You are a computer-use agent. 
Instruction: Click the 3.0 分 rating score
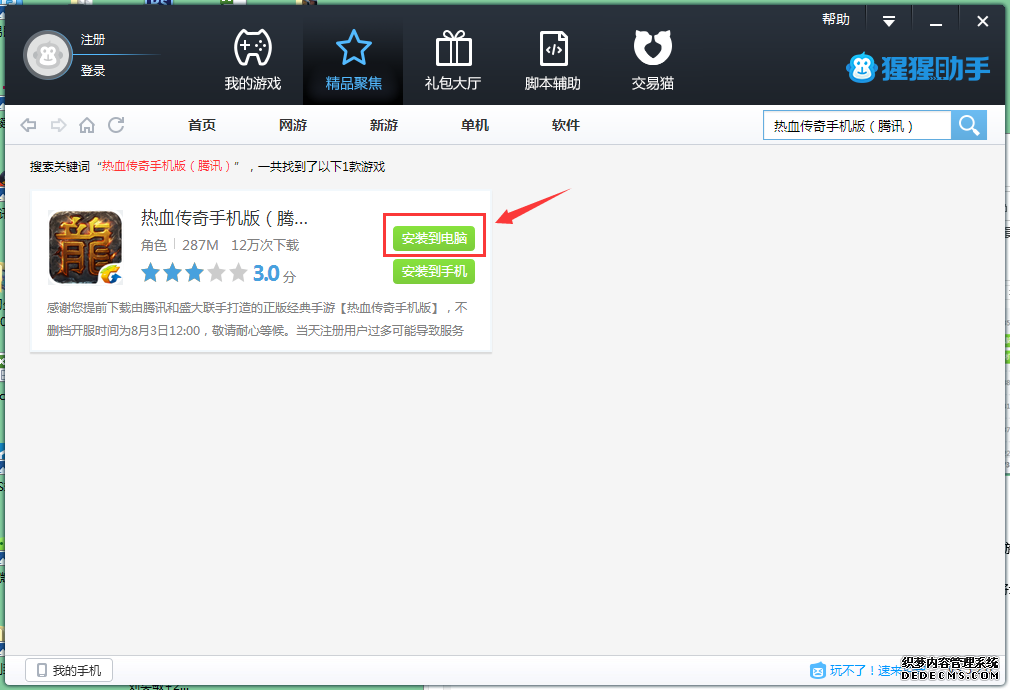click(x=274, y=274)
